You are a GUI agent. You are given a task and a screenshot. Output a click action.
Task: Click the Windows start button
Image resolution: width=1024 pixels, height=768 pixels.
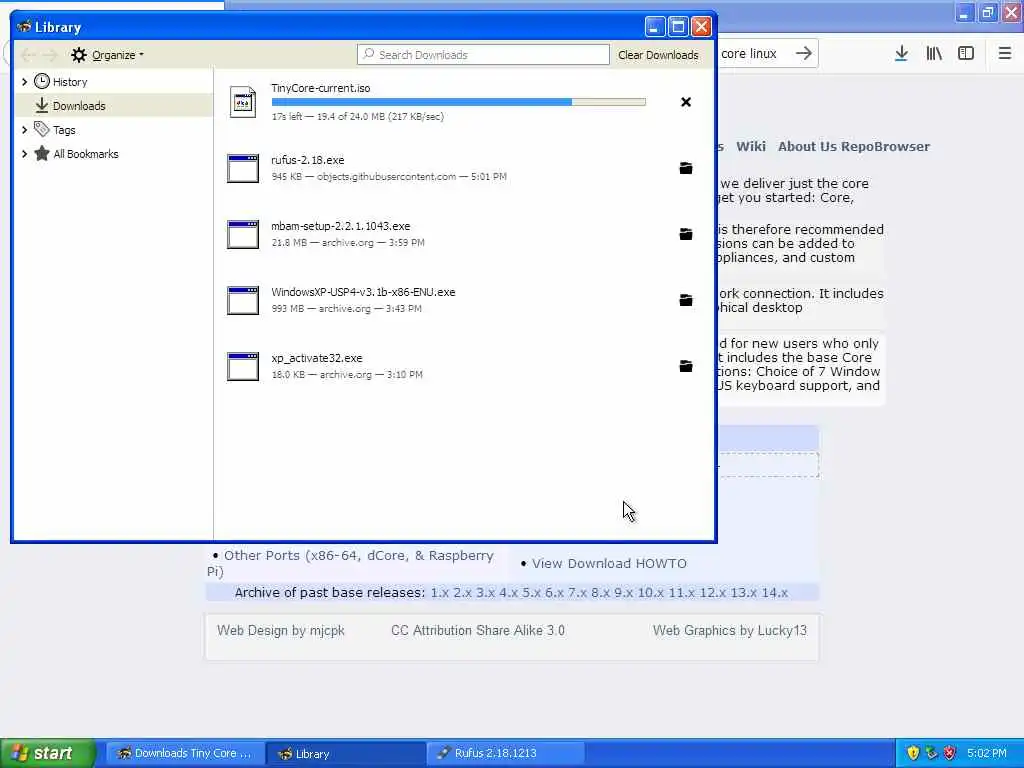click(48, 753)
